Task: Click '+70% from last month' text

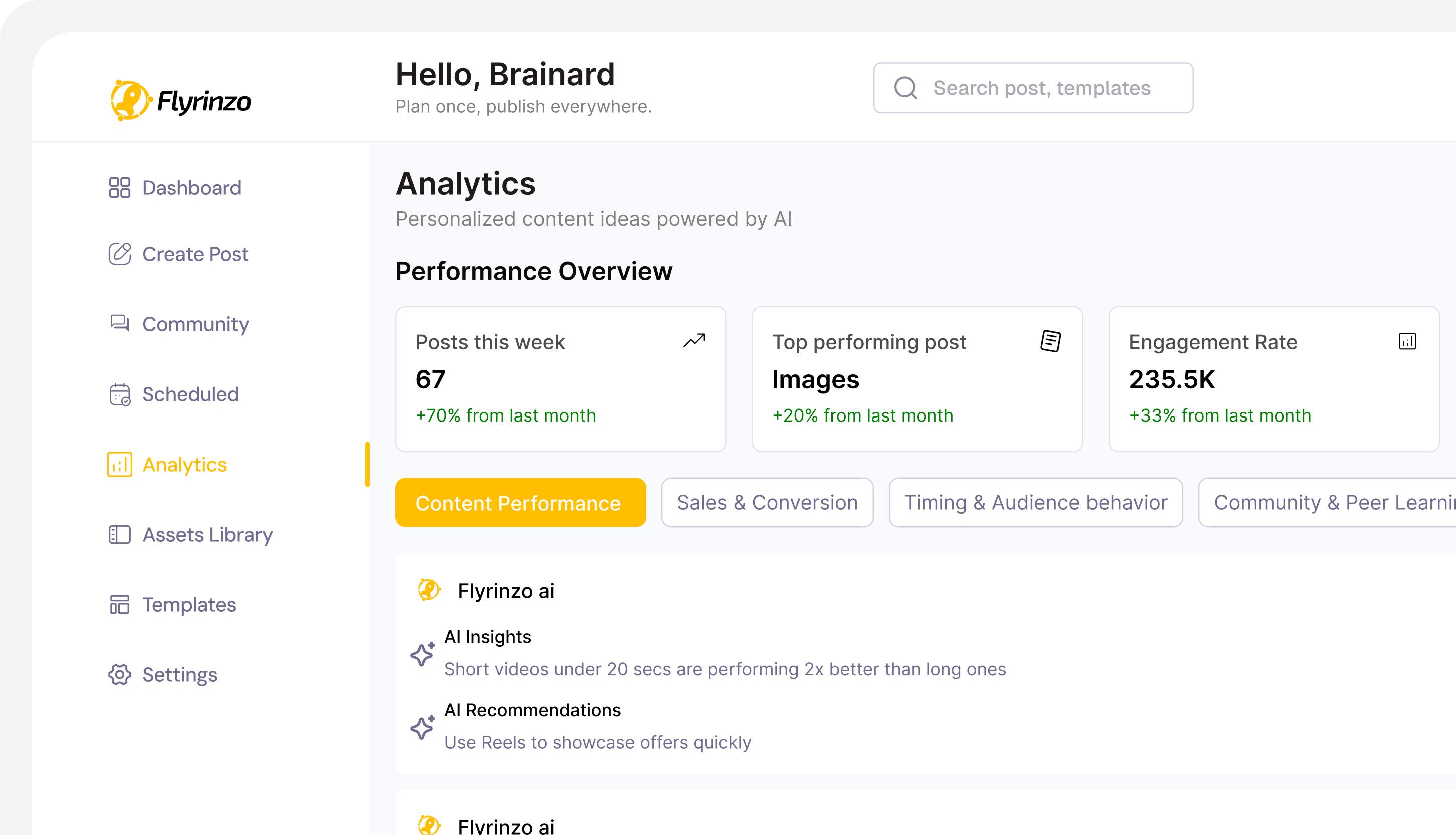Action: coord(505,415)
